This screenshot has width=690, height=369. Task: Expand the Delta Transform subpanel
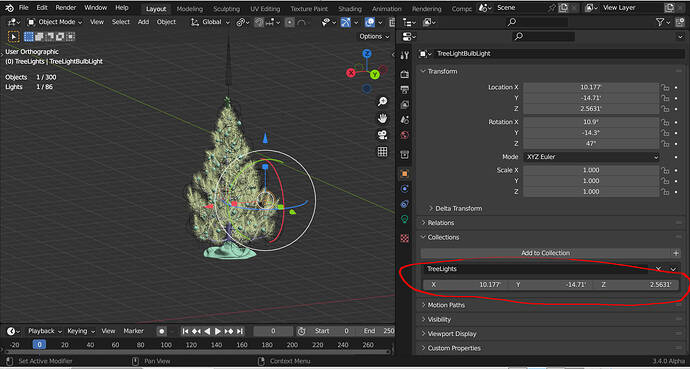coord(455,208)
